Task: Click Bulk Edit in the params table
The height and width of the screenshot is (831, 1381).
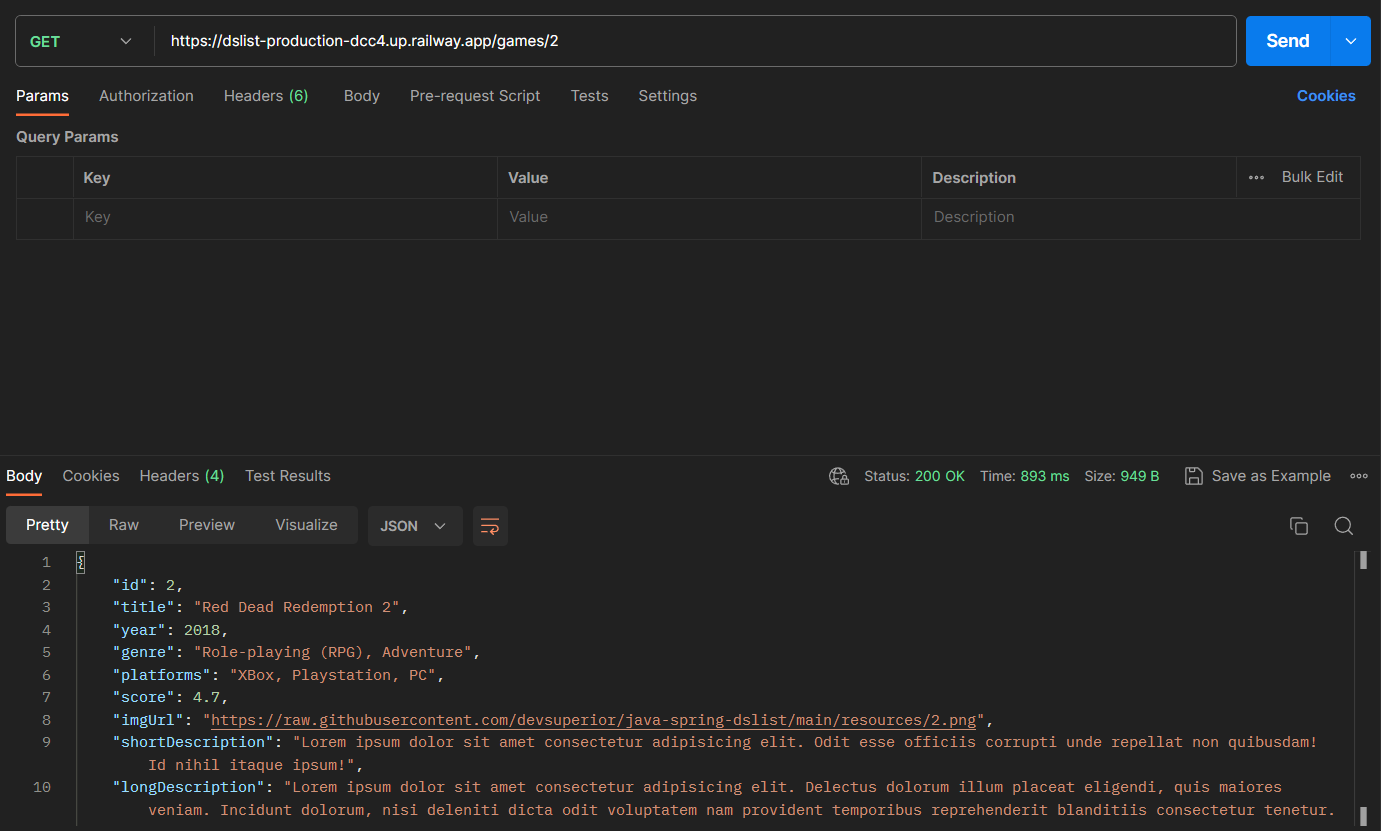Action: coord(1312,177)
